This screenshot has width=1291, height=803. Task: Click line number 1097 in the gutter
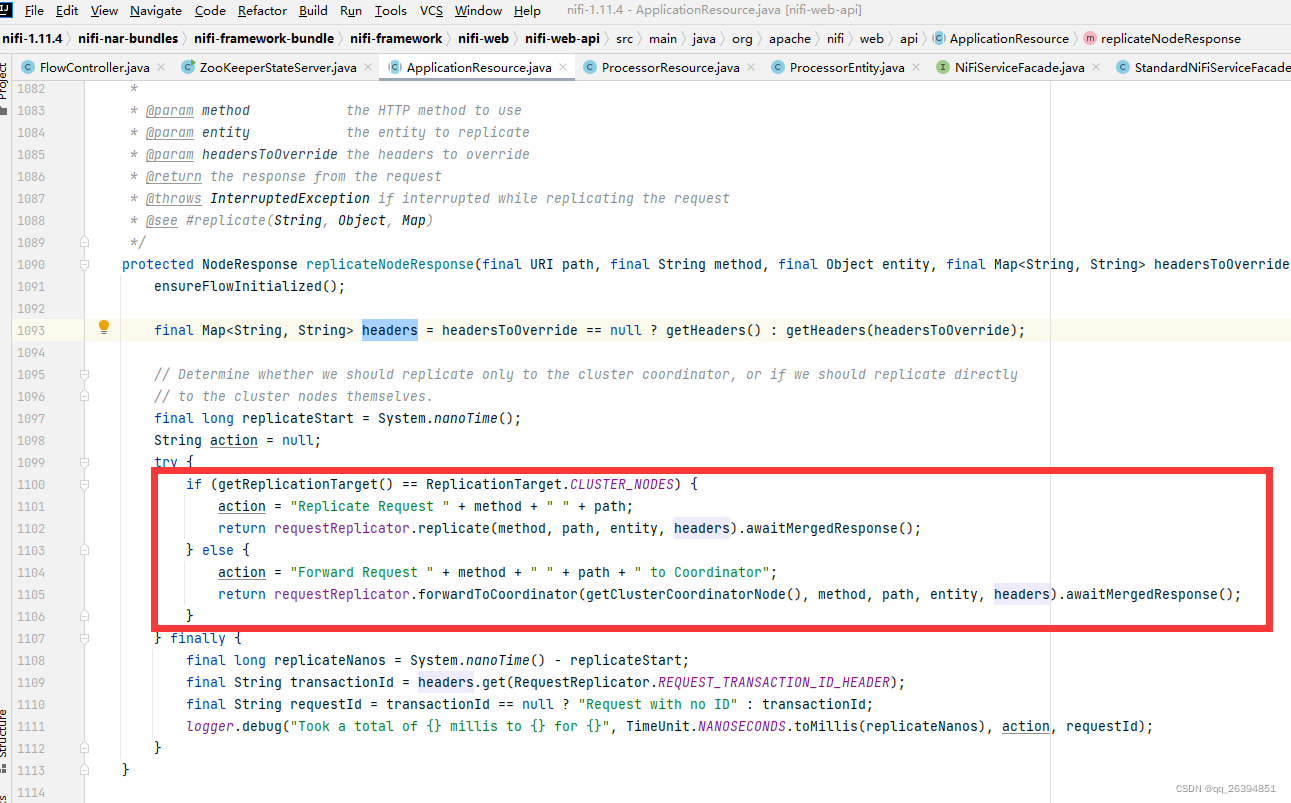click(x=31, y=418)
